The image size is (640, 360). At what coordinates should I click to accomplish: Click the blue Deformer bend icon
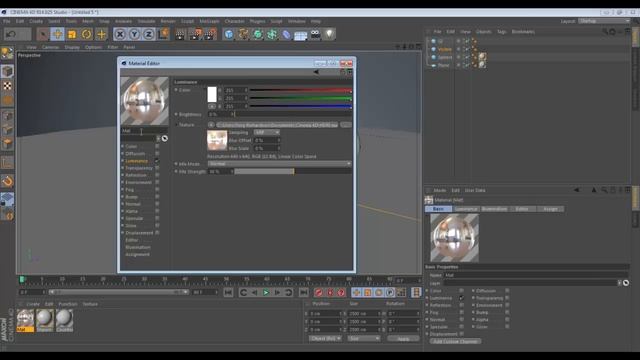tap(286, 34)
